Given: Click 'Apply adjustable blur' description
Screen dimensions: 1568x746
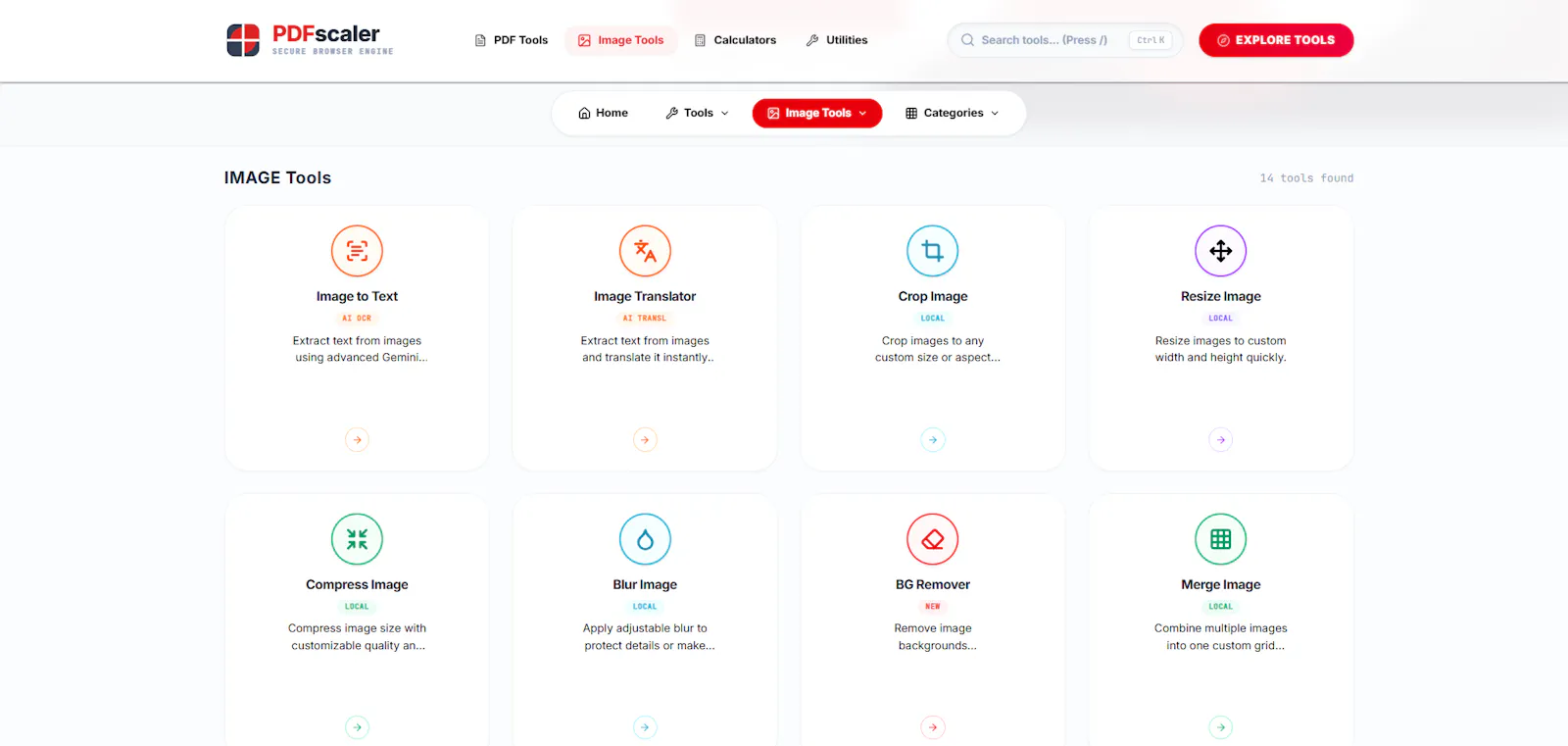Looking at the screenshot, I should click(647, 637).
